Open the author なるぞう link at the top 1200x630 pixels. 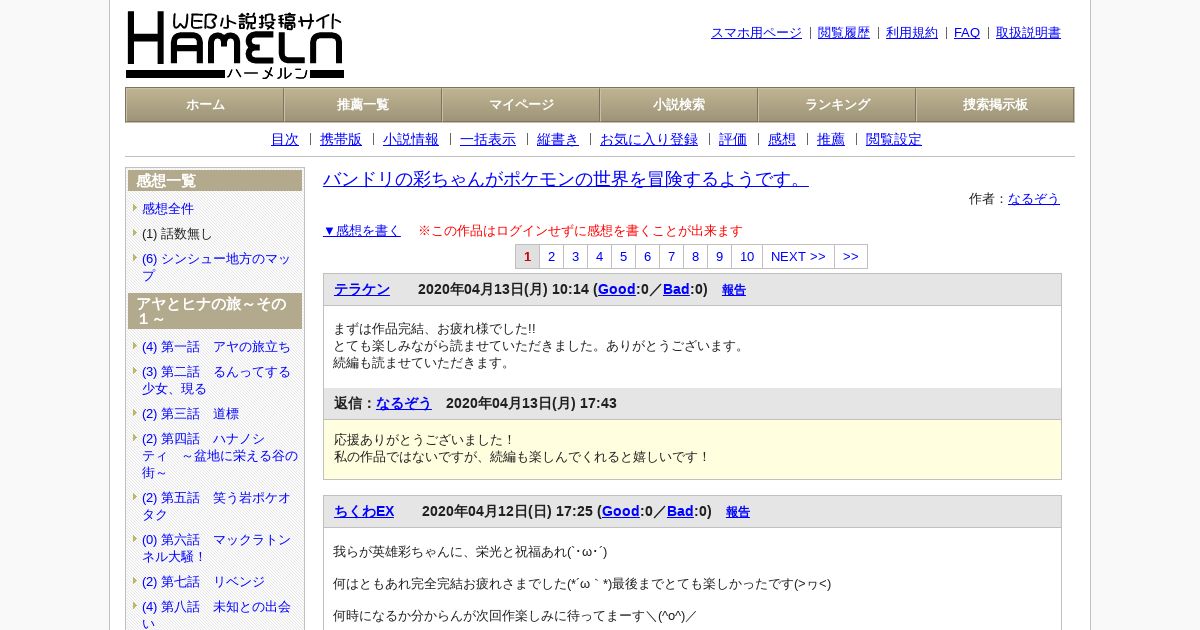point(1034,198)
